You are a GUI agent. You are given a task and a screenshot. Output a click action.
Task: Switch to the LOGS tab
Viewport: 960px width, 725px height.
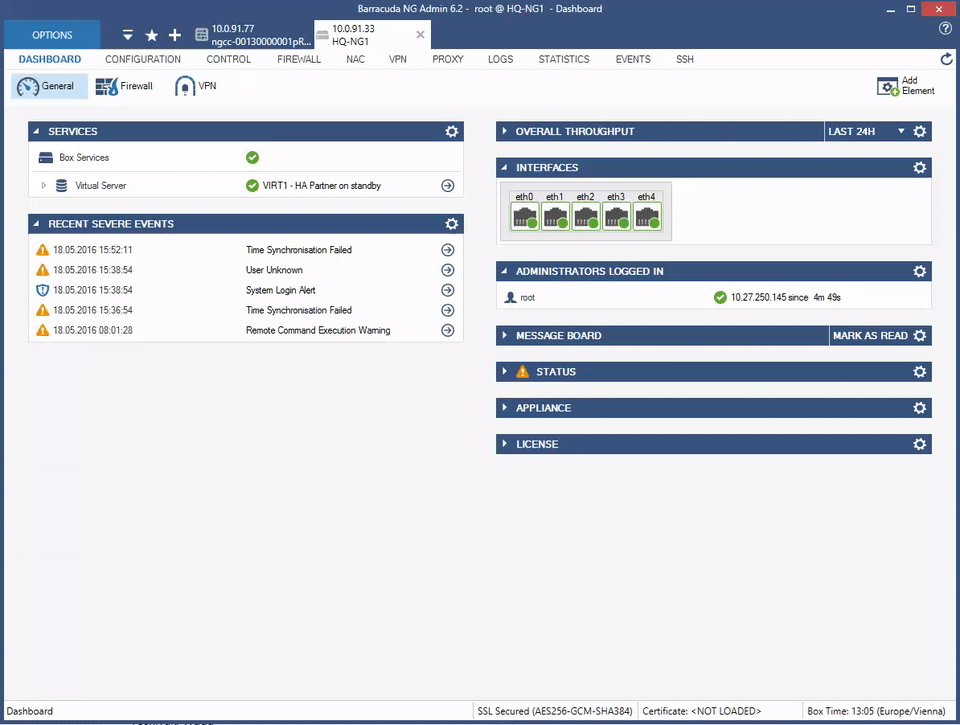click(500, 59)
